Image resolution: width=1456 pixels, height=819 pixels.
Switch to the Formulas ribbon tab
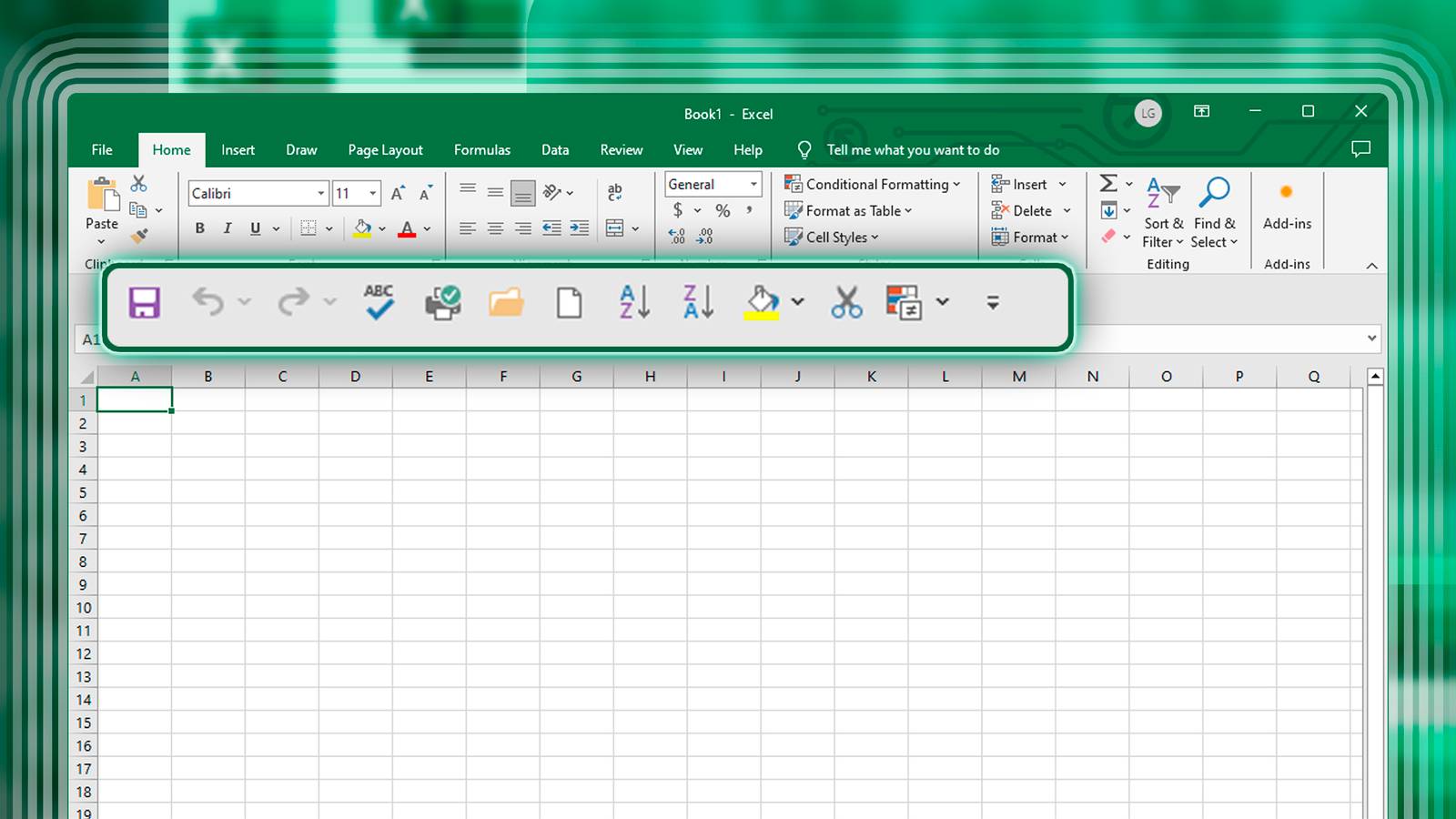(482, 149)
